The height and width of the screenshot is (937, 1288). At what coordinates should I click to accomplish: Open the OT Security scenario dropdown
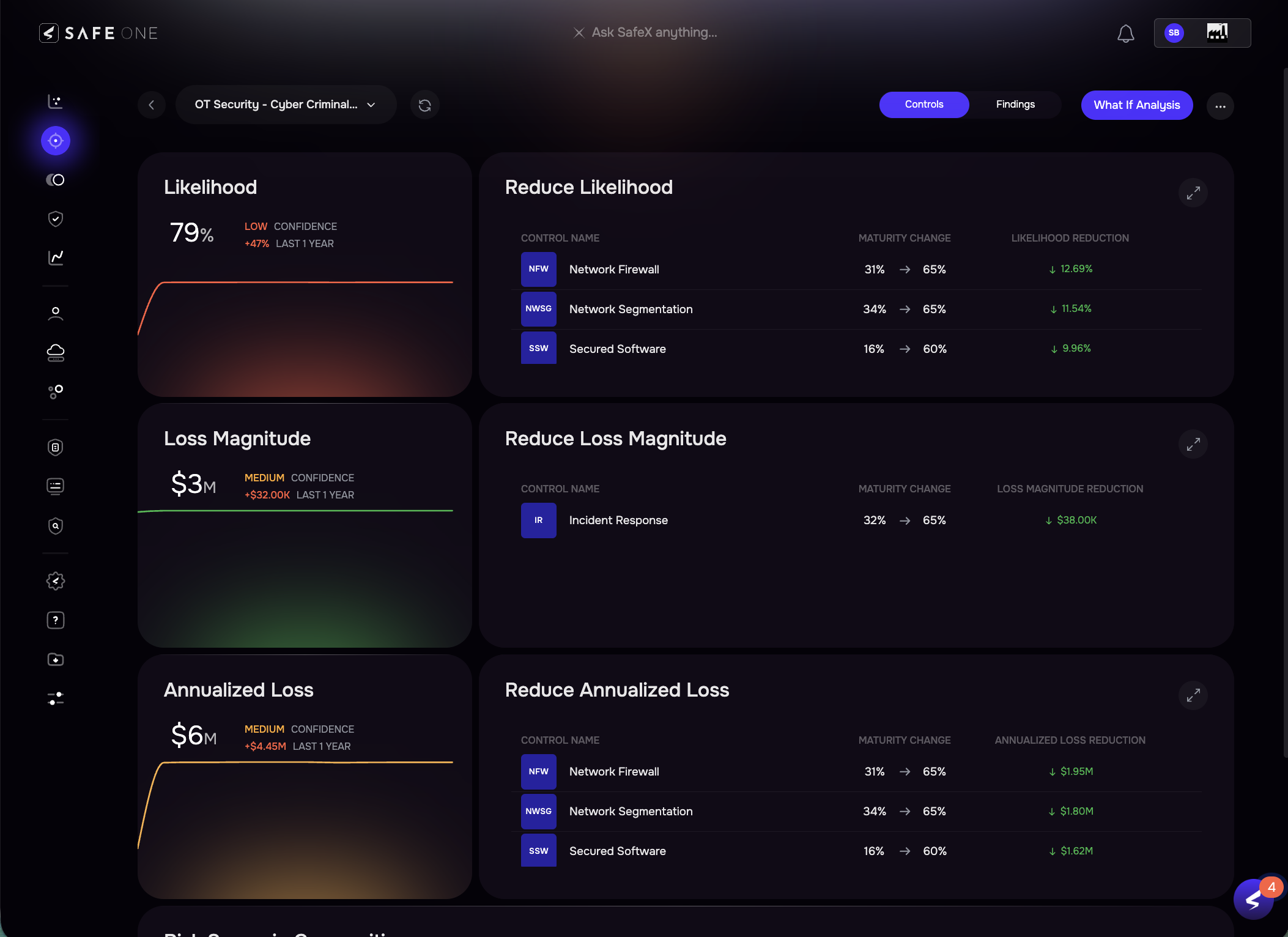point(285,105)
